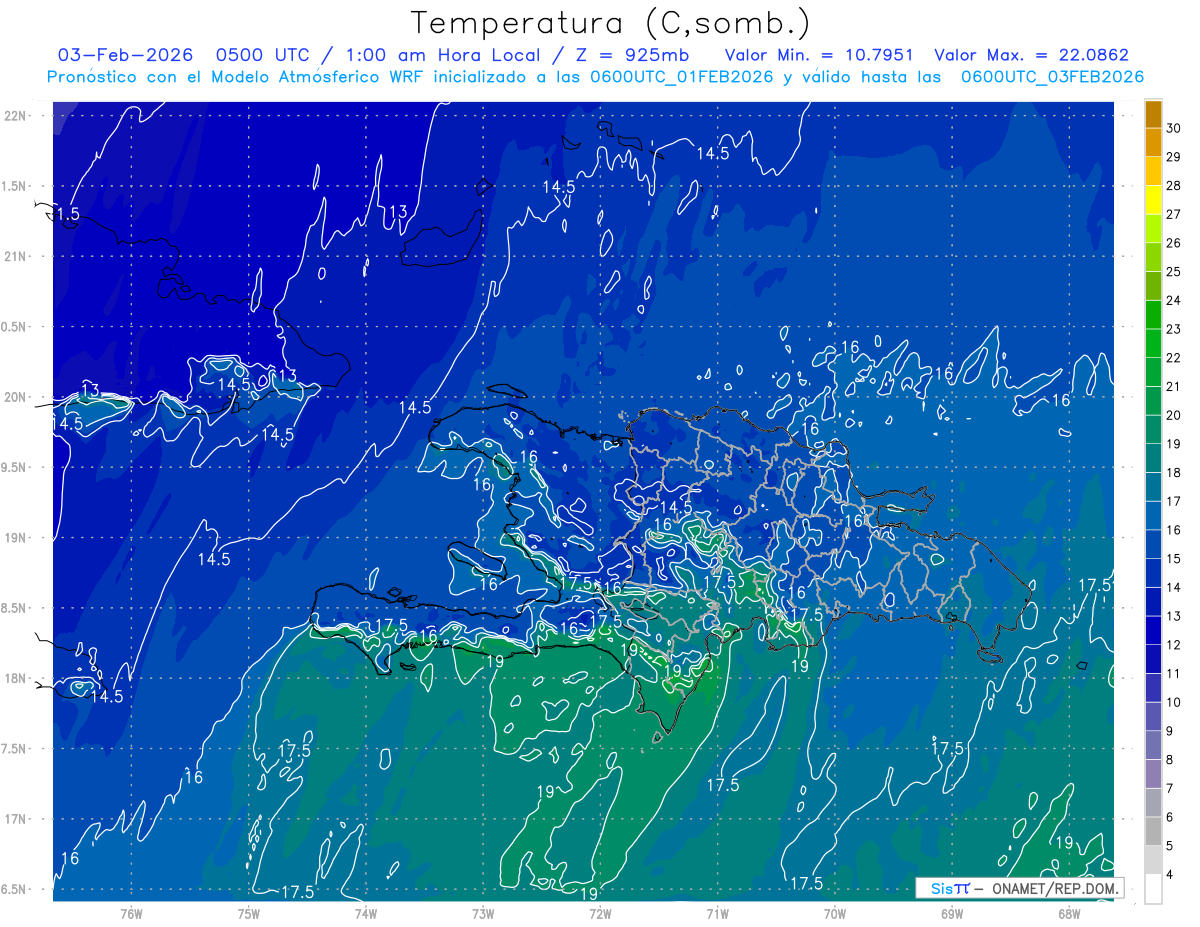Click the '19N' latitude axis label
Image resolution: width=1200 pixels, height=927 pixels.
coord(16,538)
